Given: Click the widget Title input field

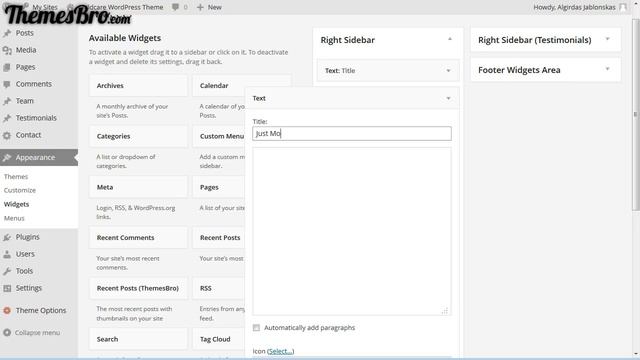Looking at the screenshot, I should coord(352,133).
